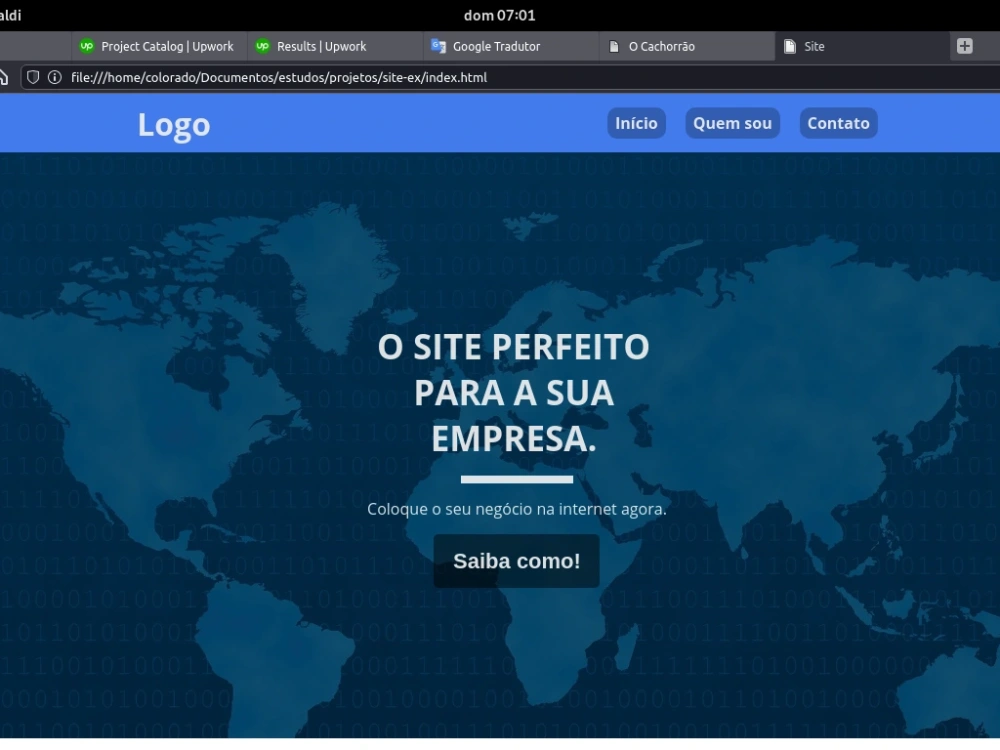Switch to O Cachorrão tab
This screenshot has height=750, width=1000.
point(687,46)
